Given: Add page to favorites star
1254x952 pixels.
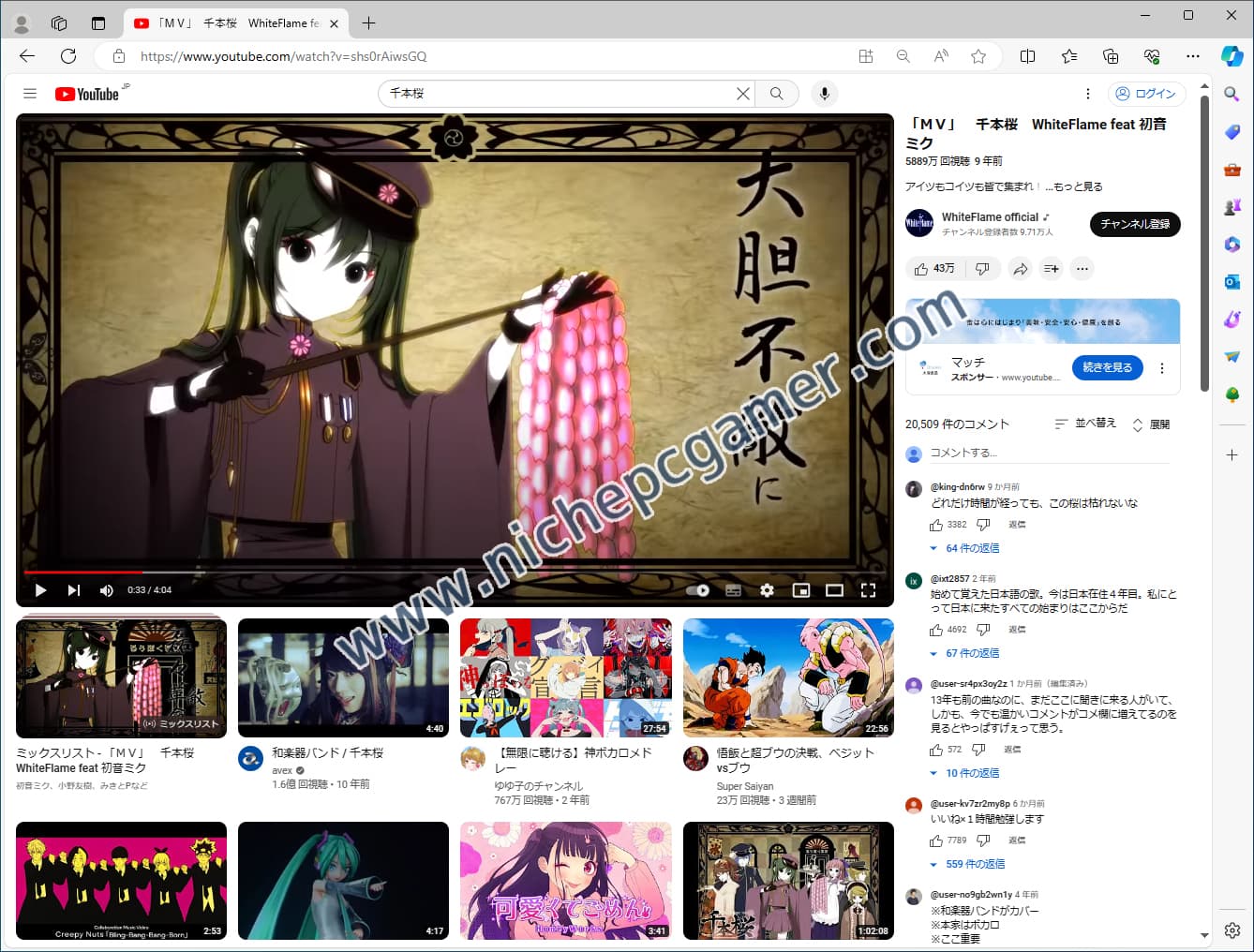Looking at the screenshot, I should [978, 56].
